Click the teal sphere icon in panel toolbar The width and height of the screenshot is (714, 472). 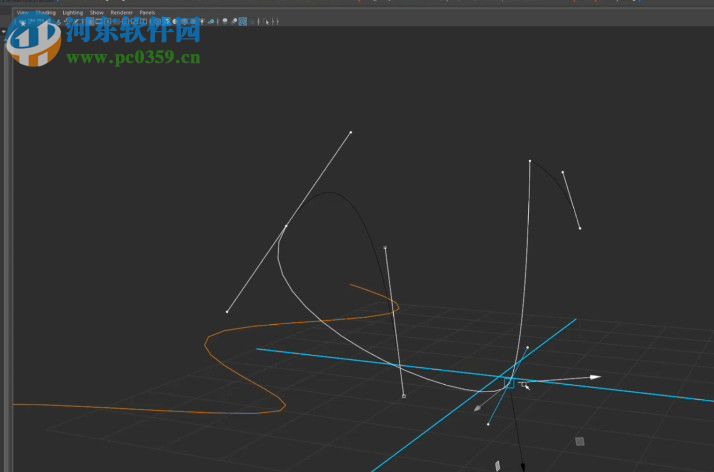211,21
